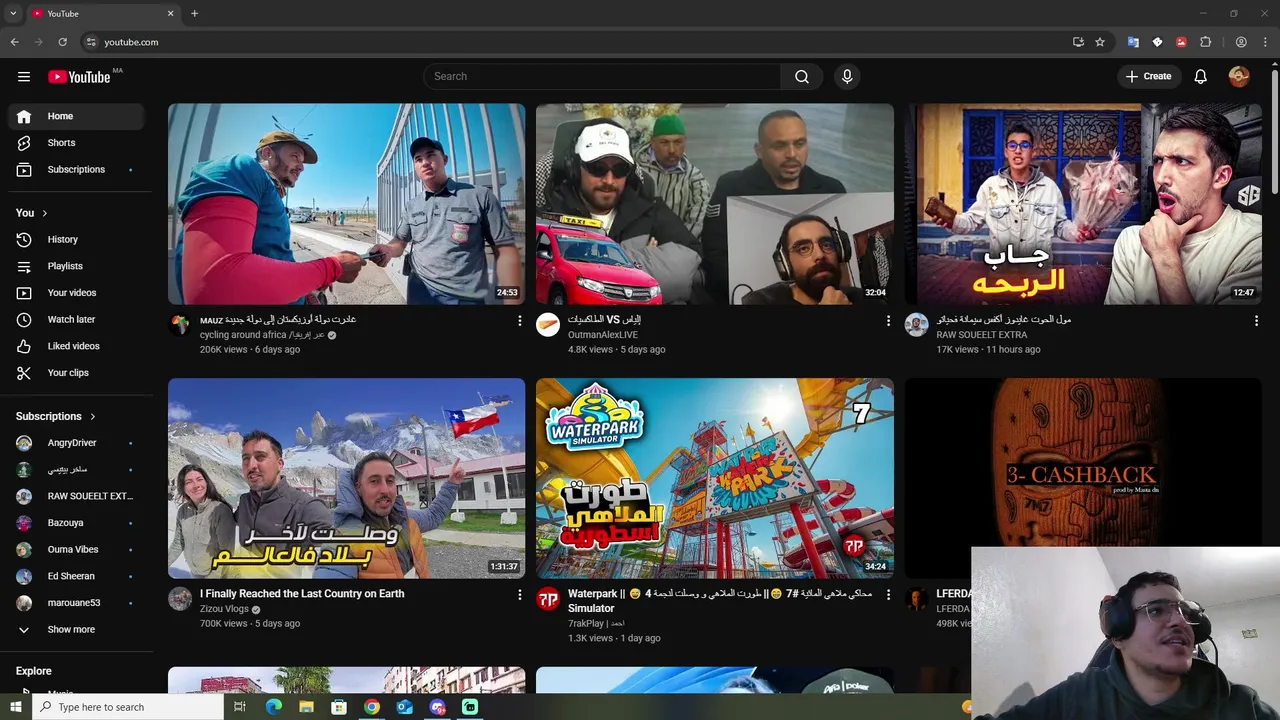Screen dimensions: 1280x720
Task: Open Ed Sheeran subscription channel
Action: (x=77, y=576)
